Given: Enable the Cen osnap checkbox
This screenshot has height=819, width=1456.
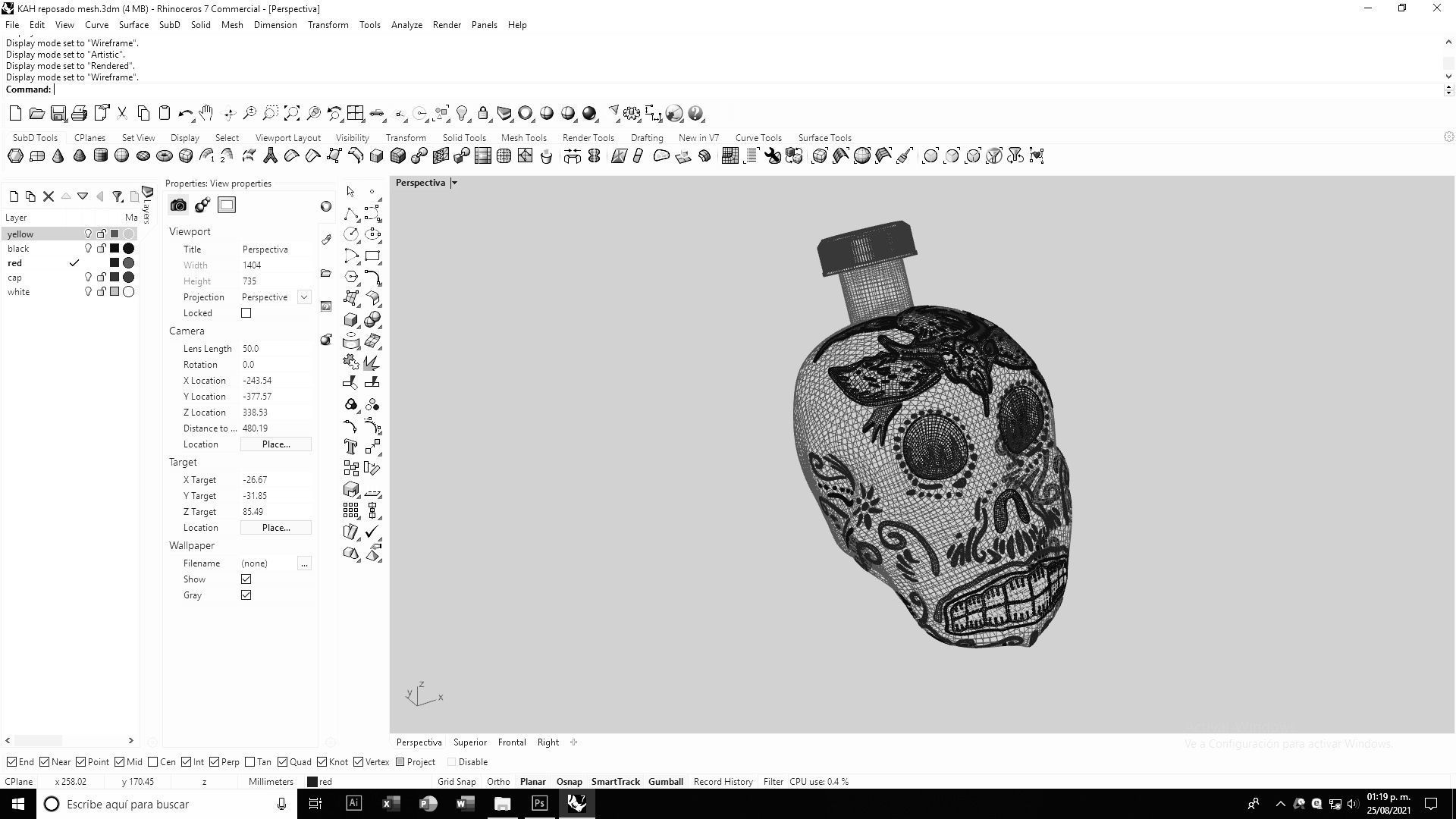Looking at the screenshot, I should point(153,762).
